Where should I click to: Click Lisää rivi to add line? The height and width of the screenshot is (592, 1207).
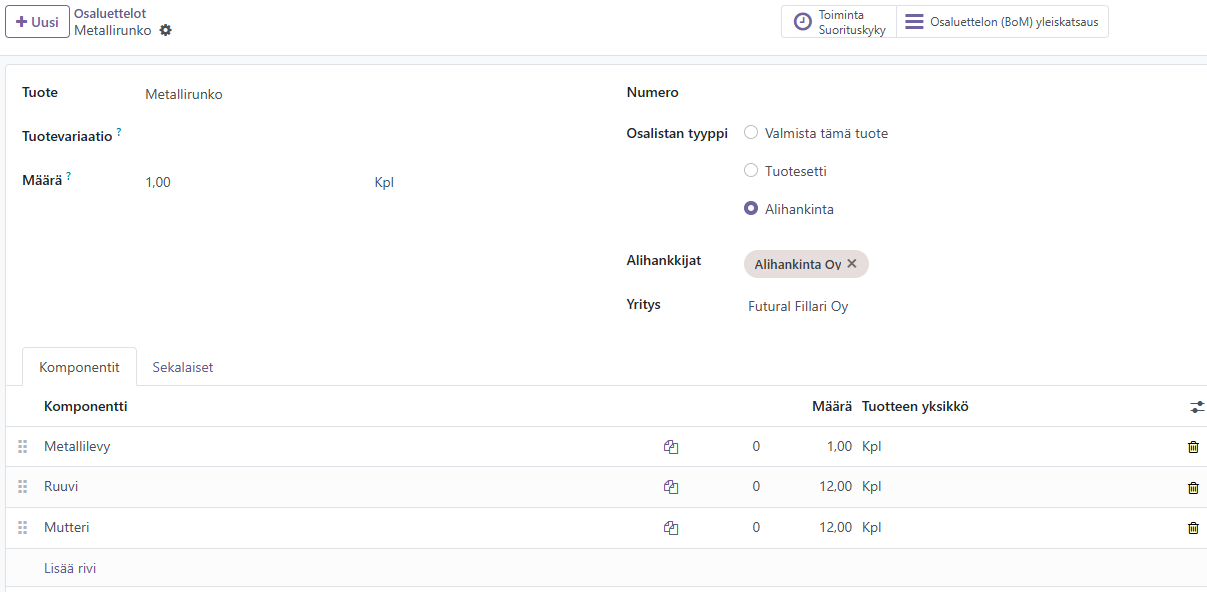[x=70, y=568]
